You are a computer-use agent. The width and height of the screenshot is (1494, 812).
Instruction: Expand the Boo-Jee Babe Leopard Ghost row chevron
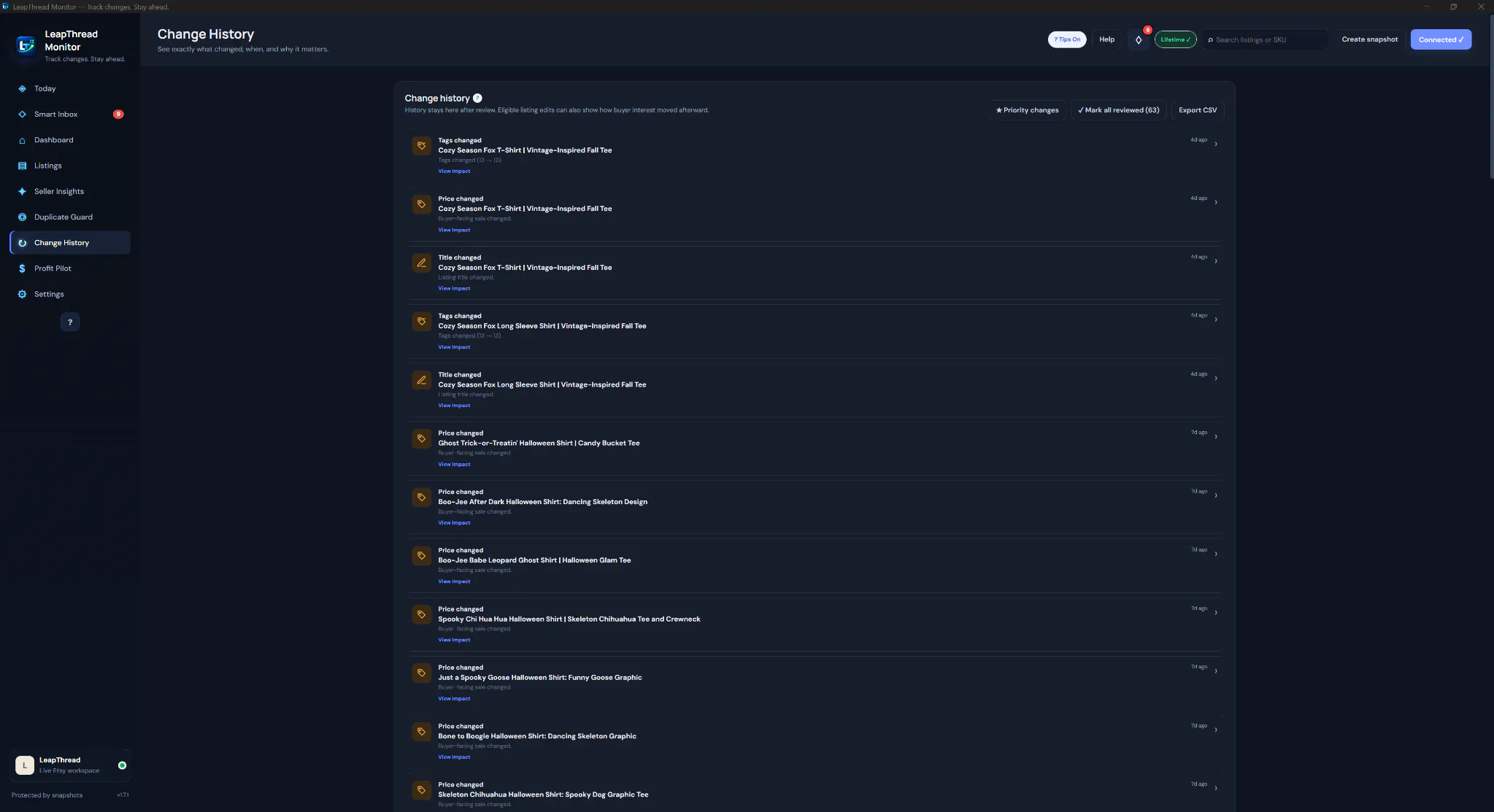[x=1215, y=554]
